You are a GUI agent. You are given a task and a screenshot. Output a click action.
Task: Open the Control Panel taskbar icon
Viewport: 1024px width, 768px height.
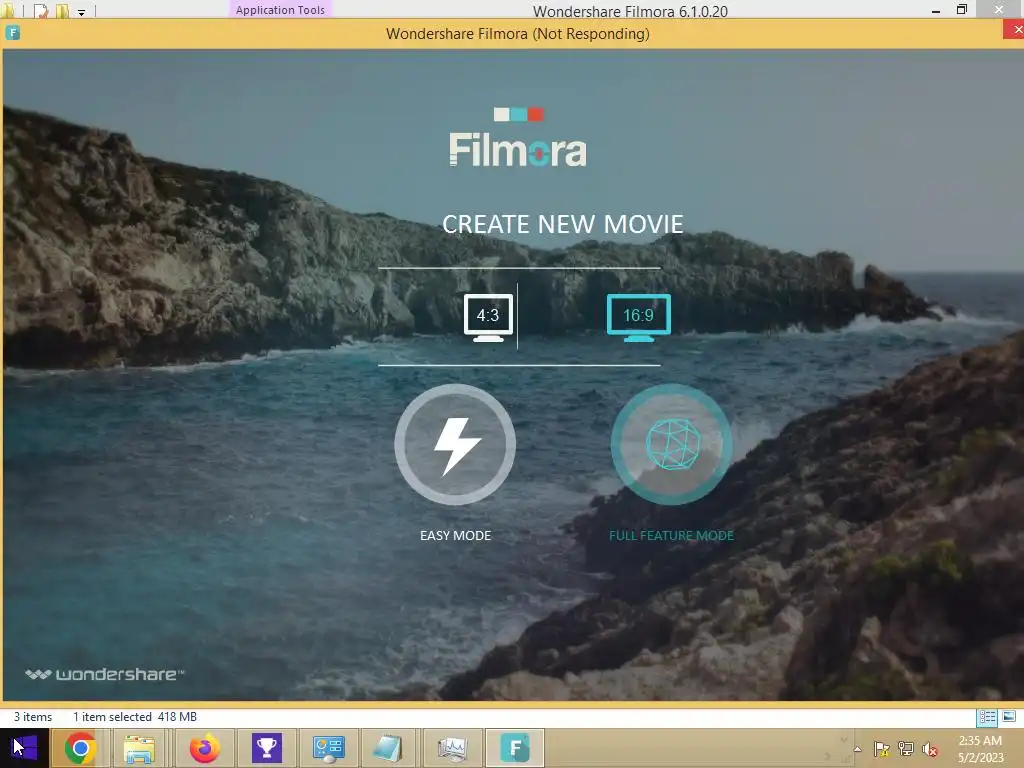[328, 748]
